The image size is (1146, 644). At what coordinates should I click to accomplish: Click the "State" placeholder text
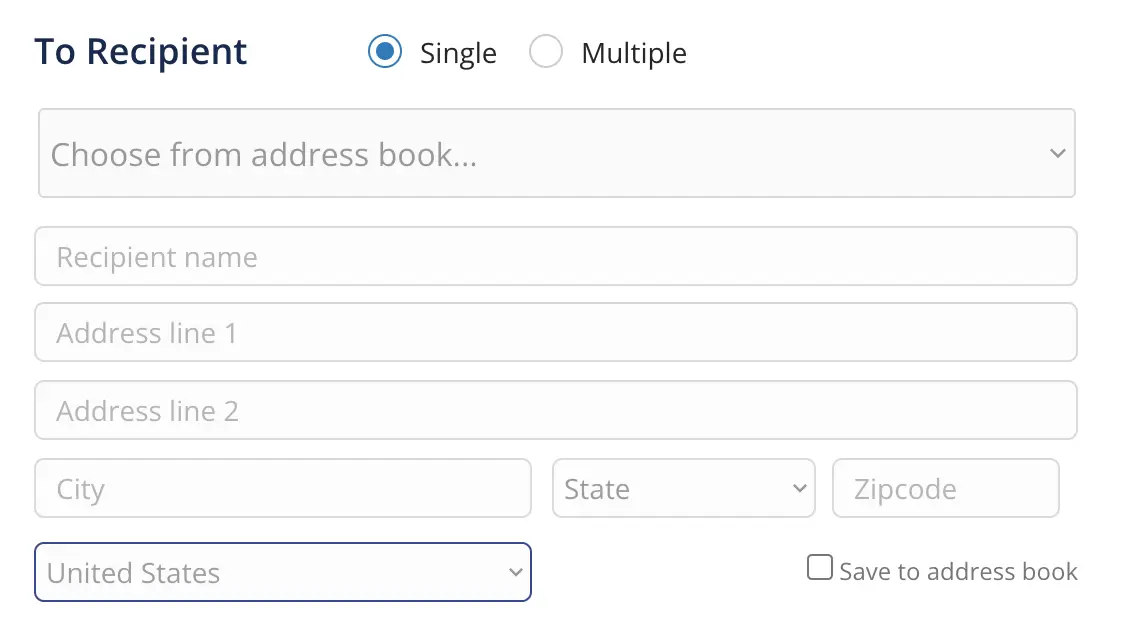597,489
